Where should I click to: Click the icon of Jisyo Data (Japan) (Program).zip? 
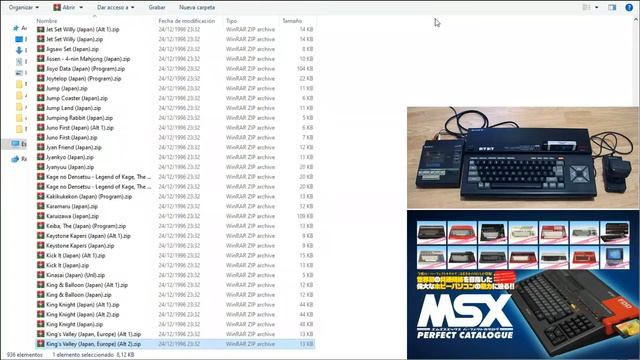point(40,68)
